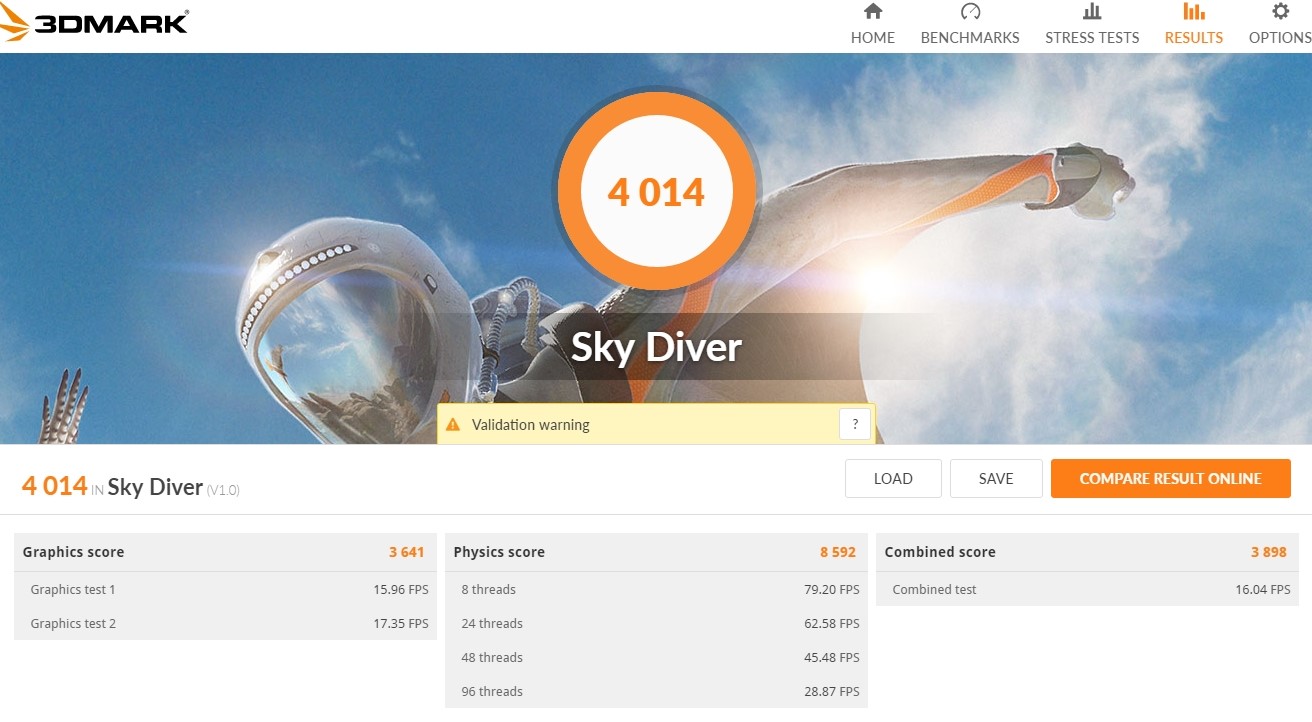Click the validation warning triangle icon
Image resolution: width=1312 pixels, height=722 pixels.
pos(453,424)
